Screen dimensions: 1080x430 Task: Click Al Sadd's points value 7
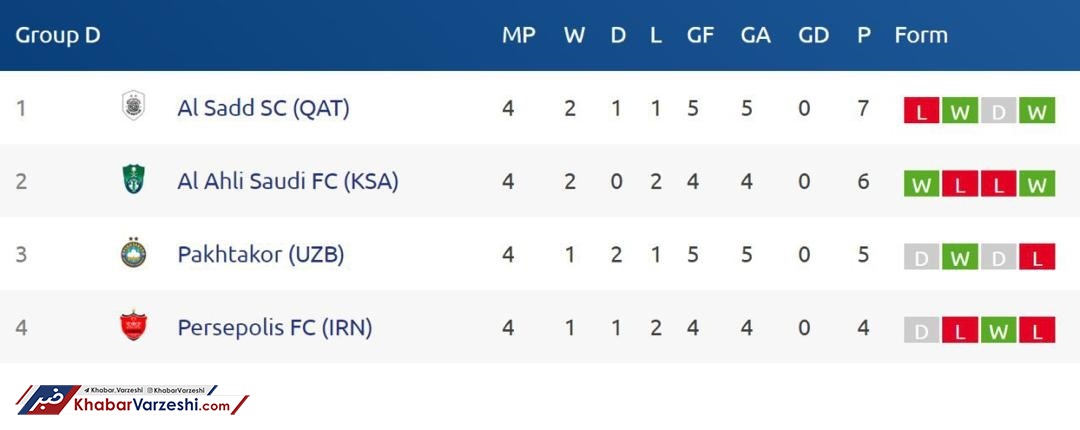(863, 108)
